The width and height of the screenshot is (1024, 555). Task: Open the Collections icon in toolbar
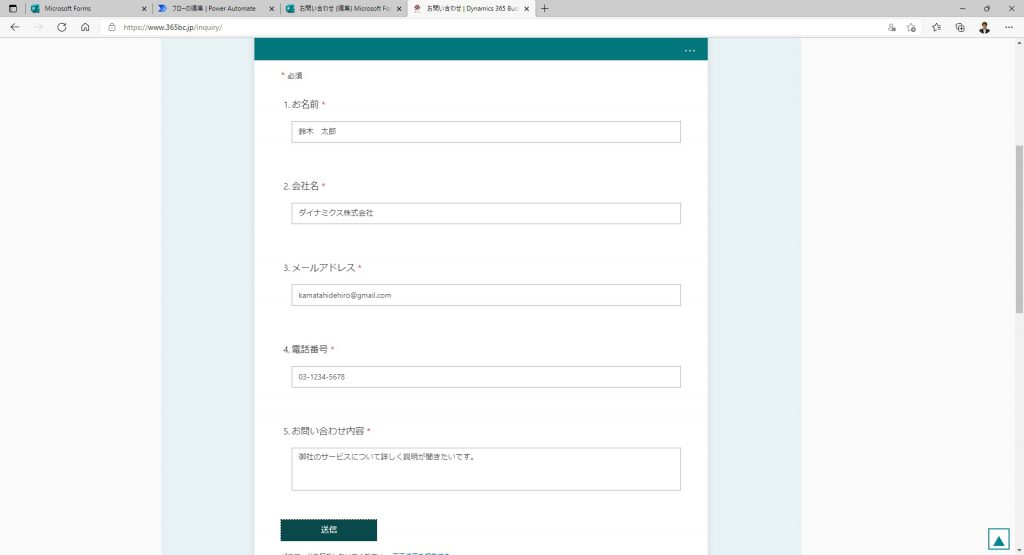[x=960, y=28]
